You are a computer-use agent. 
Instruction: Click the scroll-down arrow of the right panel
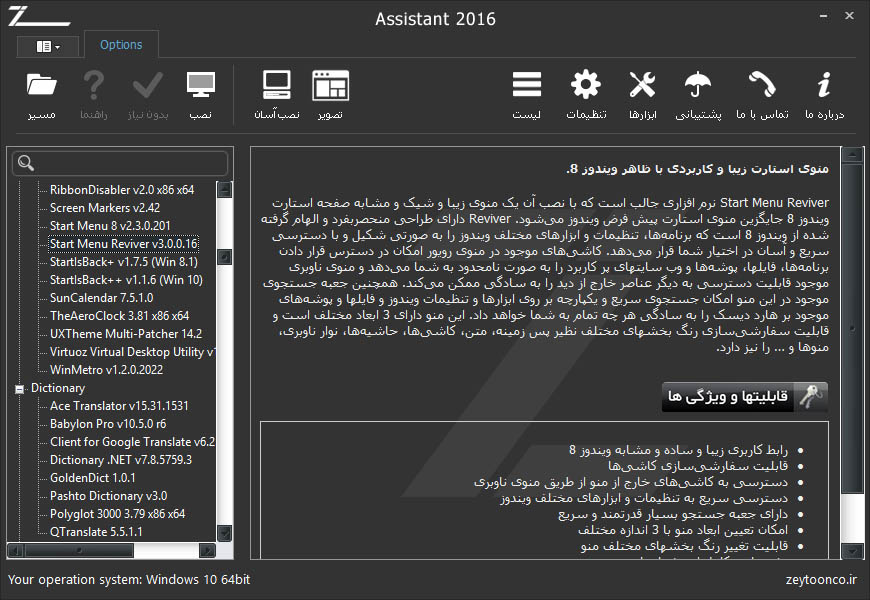tap(852, 549)
